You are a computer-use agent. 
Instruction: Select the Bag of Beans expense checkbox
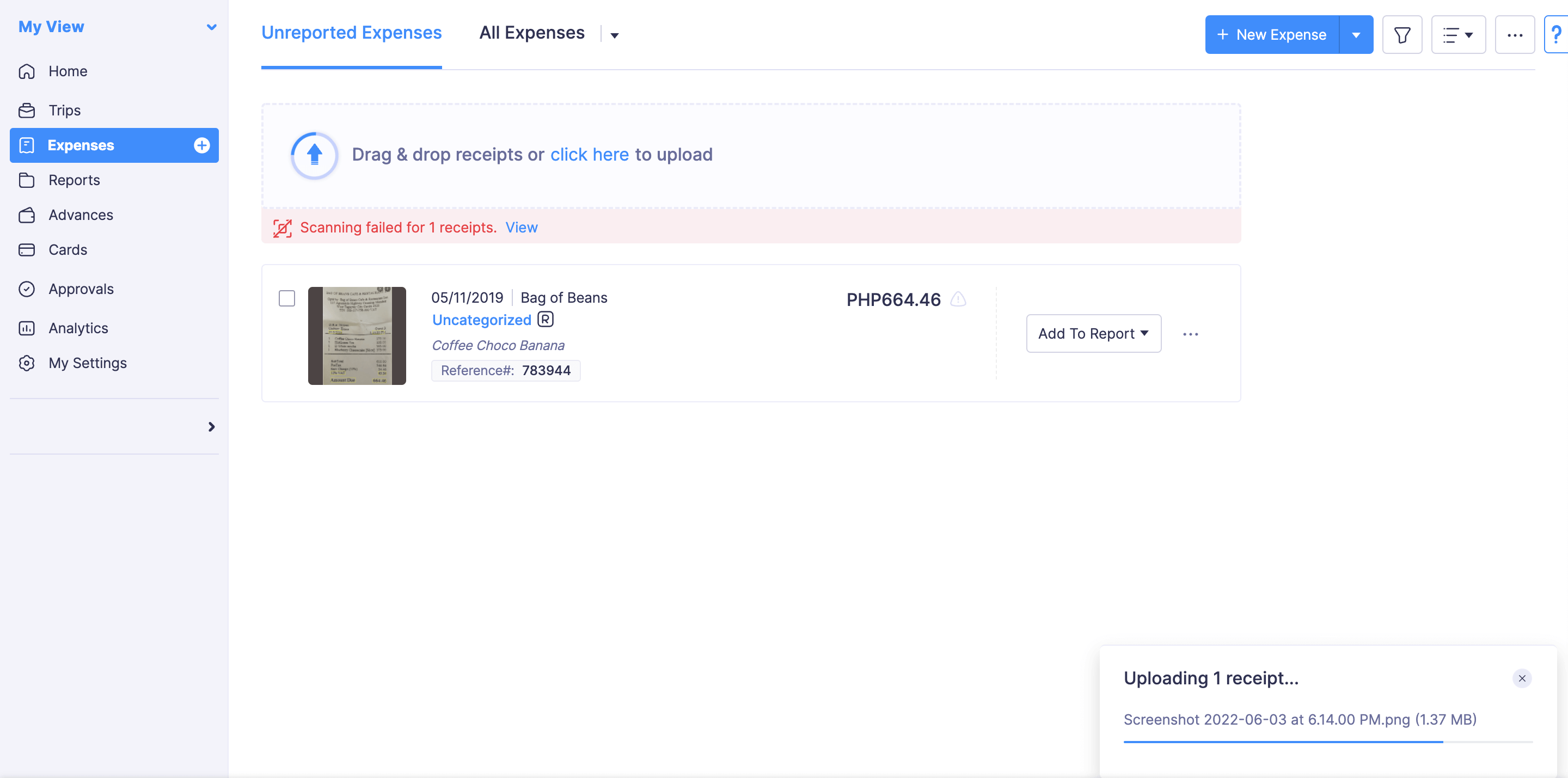pyautogui.click(x=287, y=298)
